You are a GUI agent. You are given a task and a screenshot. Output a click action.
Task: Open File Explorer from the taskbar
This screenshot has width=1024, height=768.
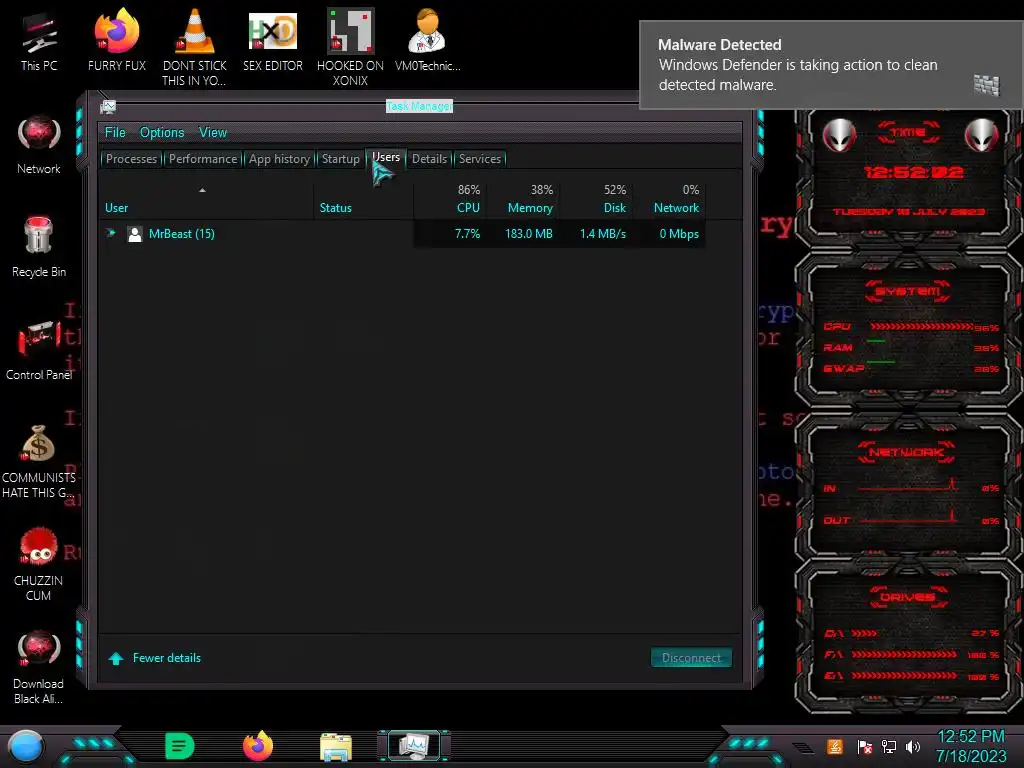click(x=336, y=746)
